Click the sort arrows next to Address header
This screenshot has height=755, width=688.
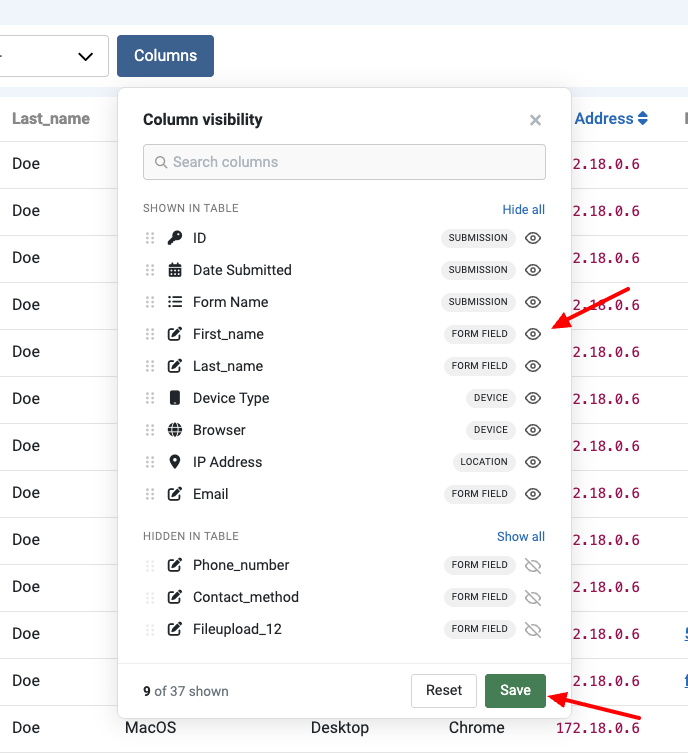pyautogui.click(x=643, y=118)
